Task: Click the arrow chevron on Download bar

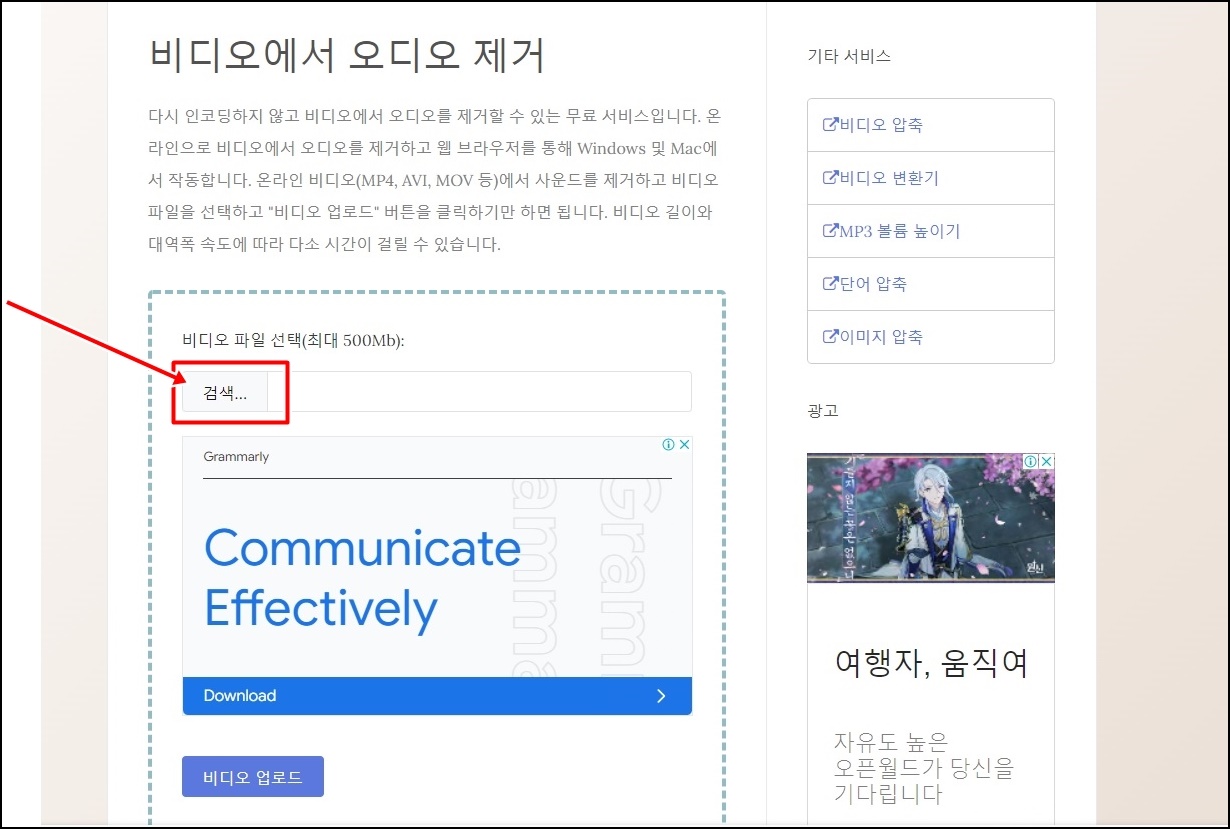Action: [x=661, y=696]
